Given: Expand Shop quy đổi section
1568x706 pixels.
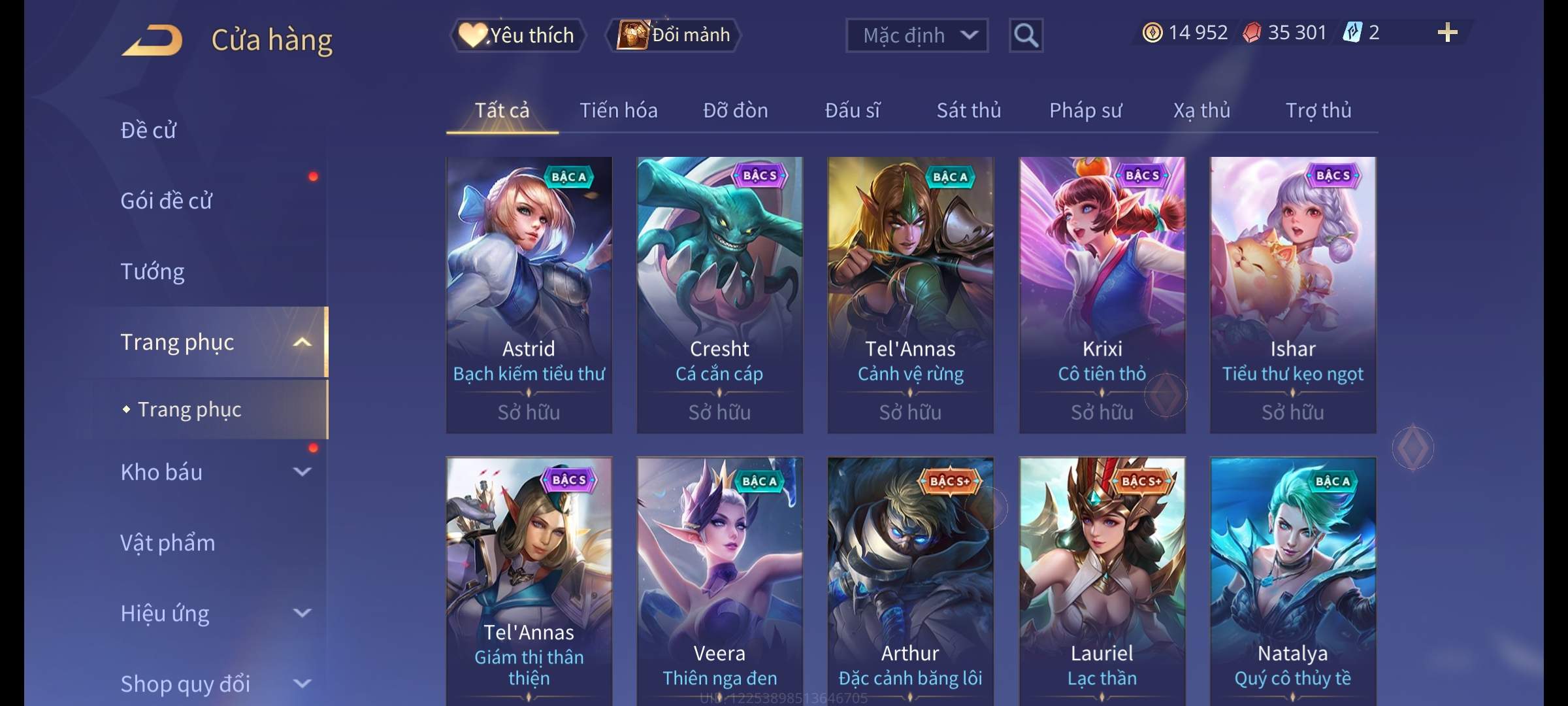Looking at the screenshot, I should pos(302,684).
